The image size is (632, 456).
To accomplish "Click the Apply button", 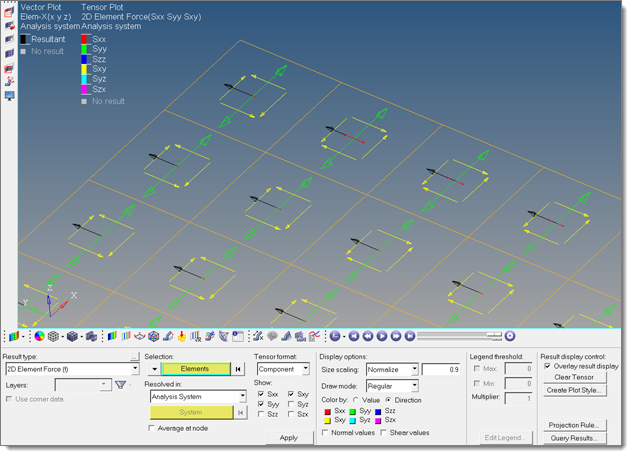I will click(289, 437).
